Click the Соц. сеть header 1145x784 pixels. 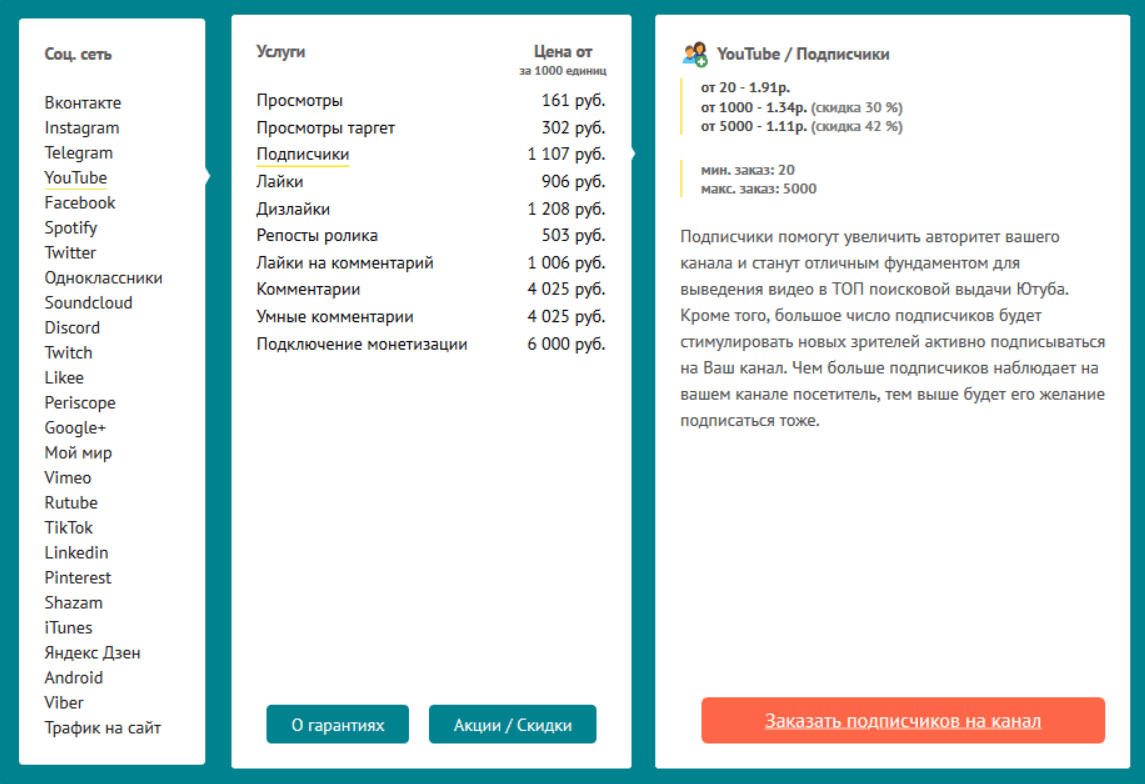click(77, 54)
